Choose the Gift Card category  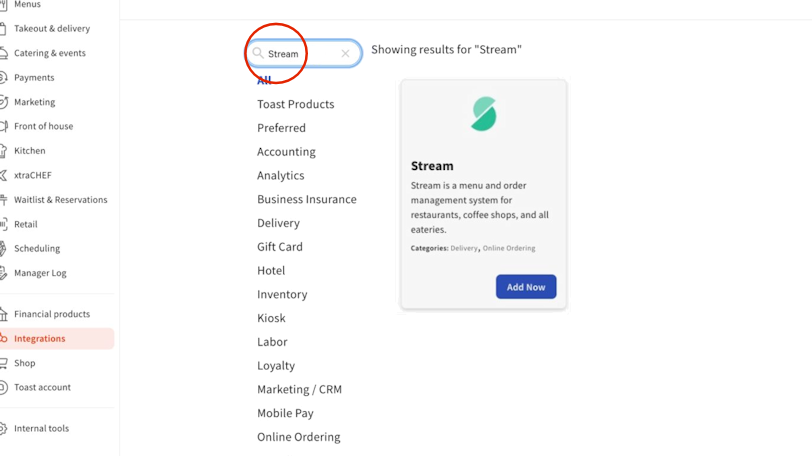point(280,247)
